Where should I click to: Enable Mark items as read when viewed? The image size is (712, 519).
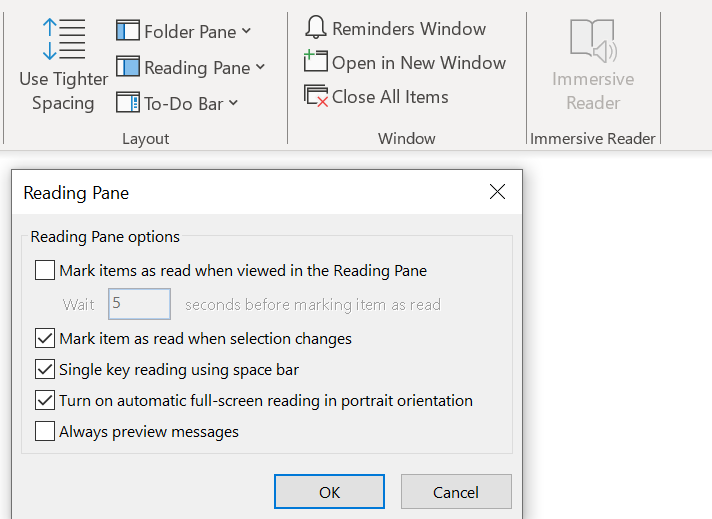(x=45, y=270)
